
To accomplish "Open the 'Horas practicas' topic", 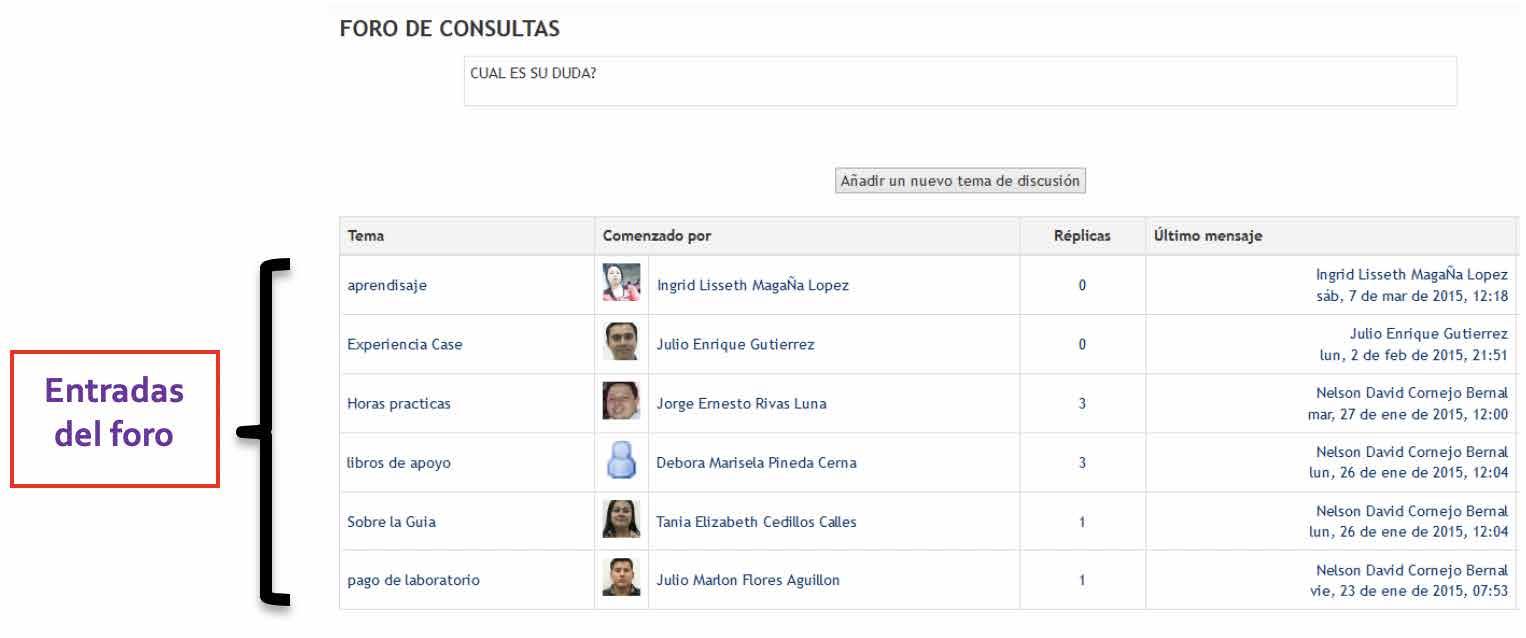I will pyautogui.click(x=399, y=404).
